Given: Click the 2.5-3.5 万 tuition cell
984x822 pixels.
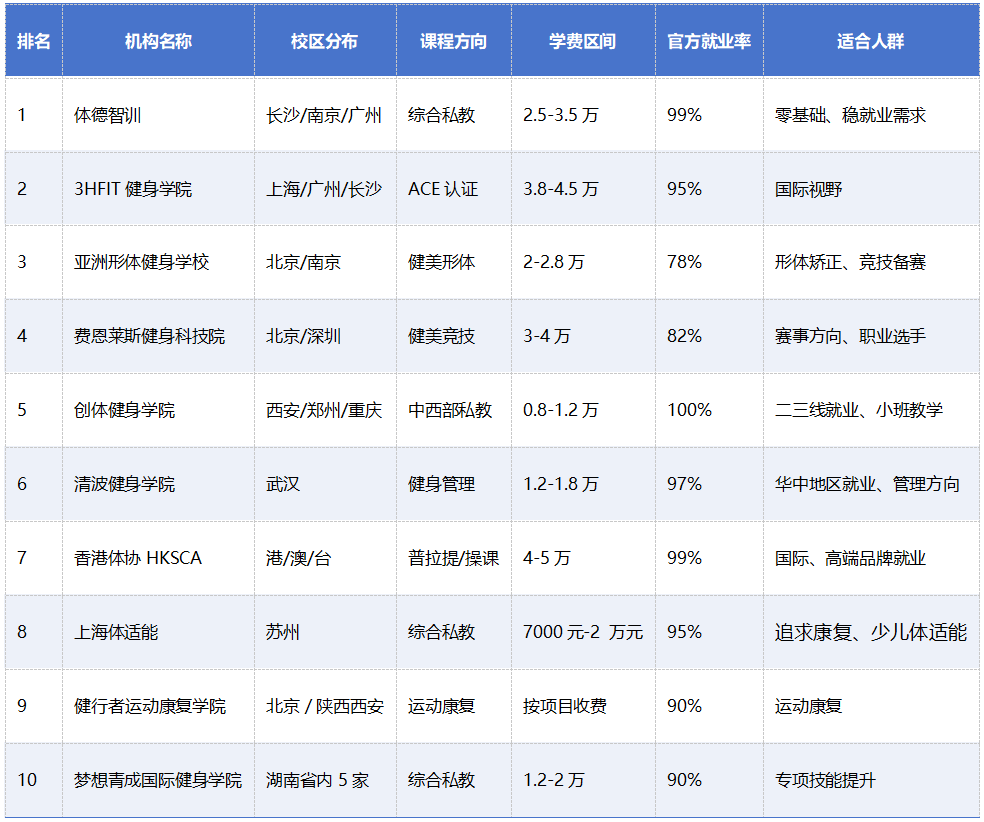Looking at the screenshot, I should click(x=583, y=115).
